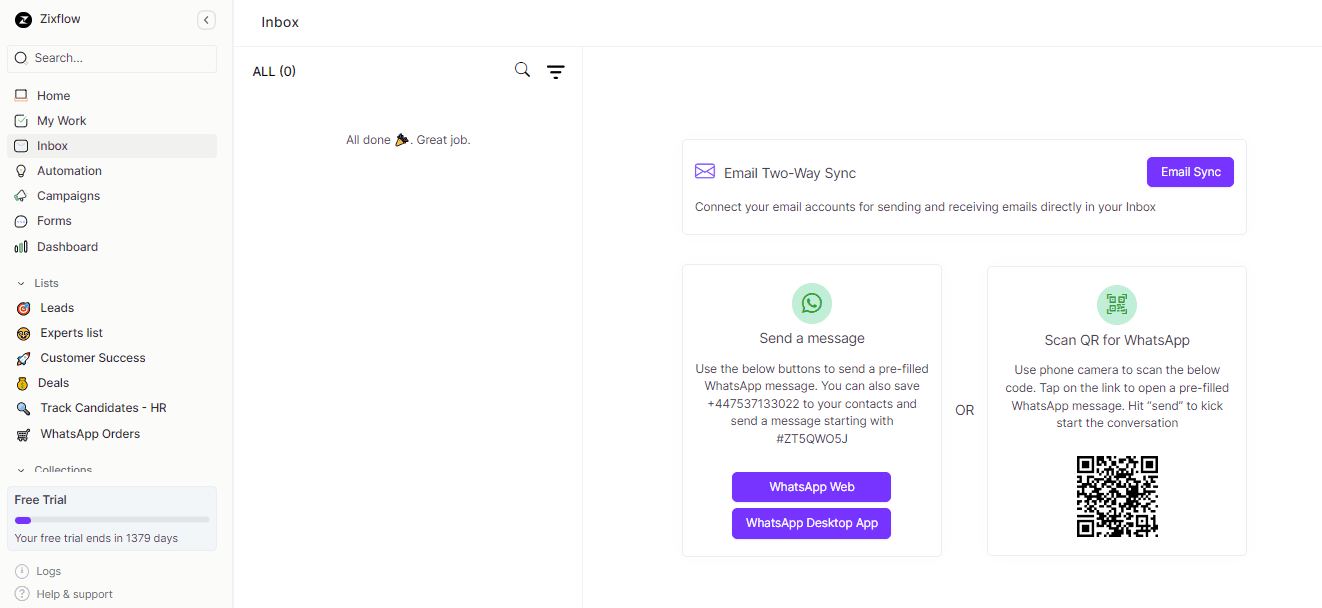Viewport: 1322px width, 608px height.
Task: Expand the Collections group
Action: 22,470
